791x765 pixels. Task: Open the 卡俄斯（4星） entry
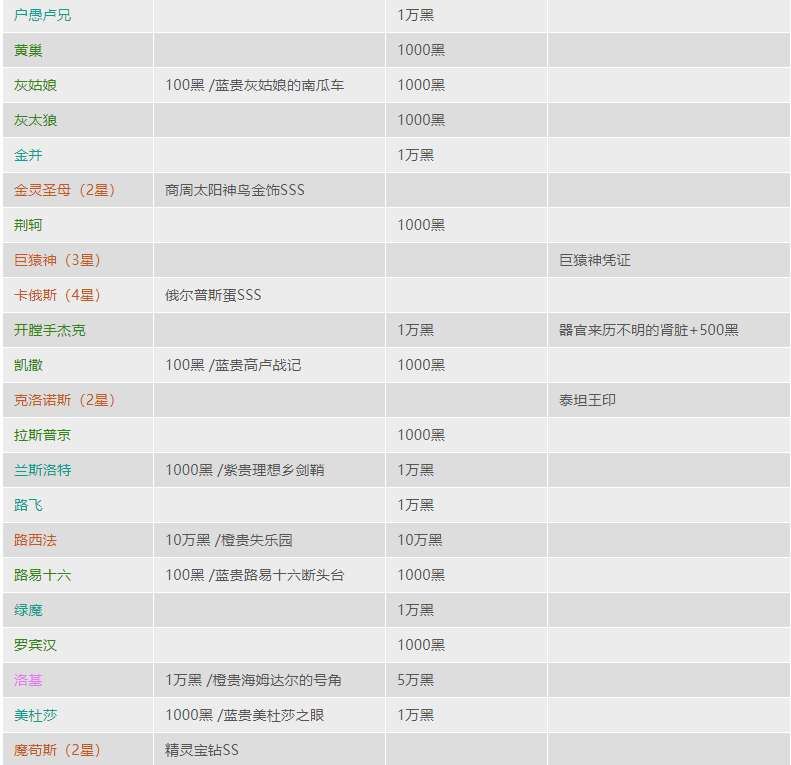58,295
